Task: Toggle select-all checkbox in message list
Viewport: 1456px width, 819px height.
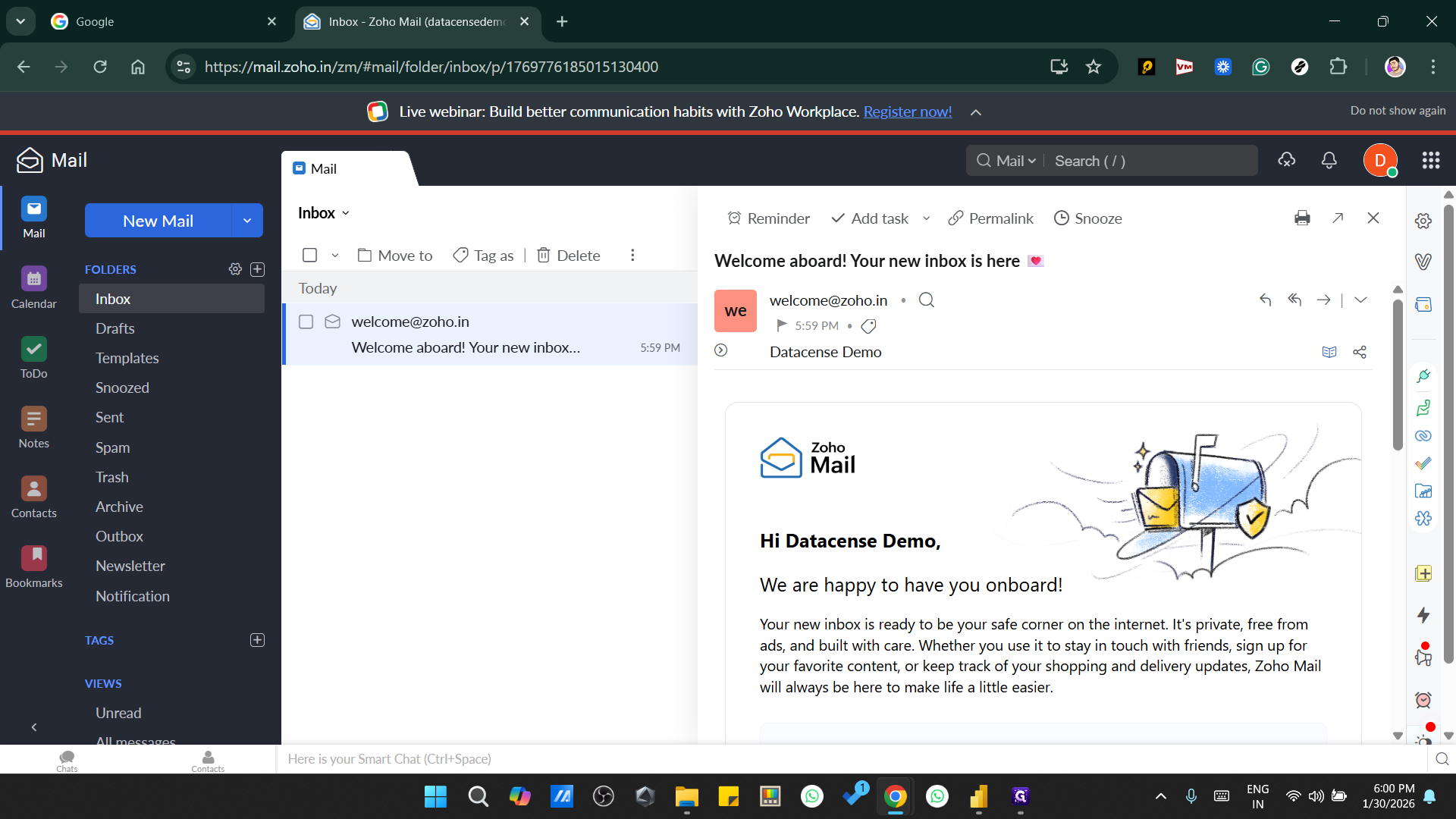Action: 309,255
